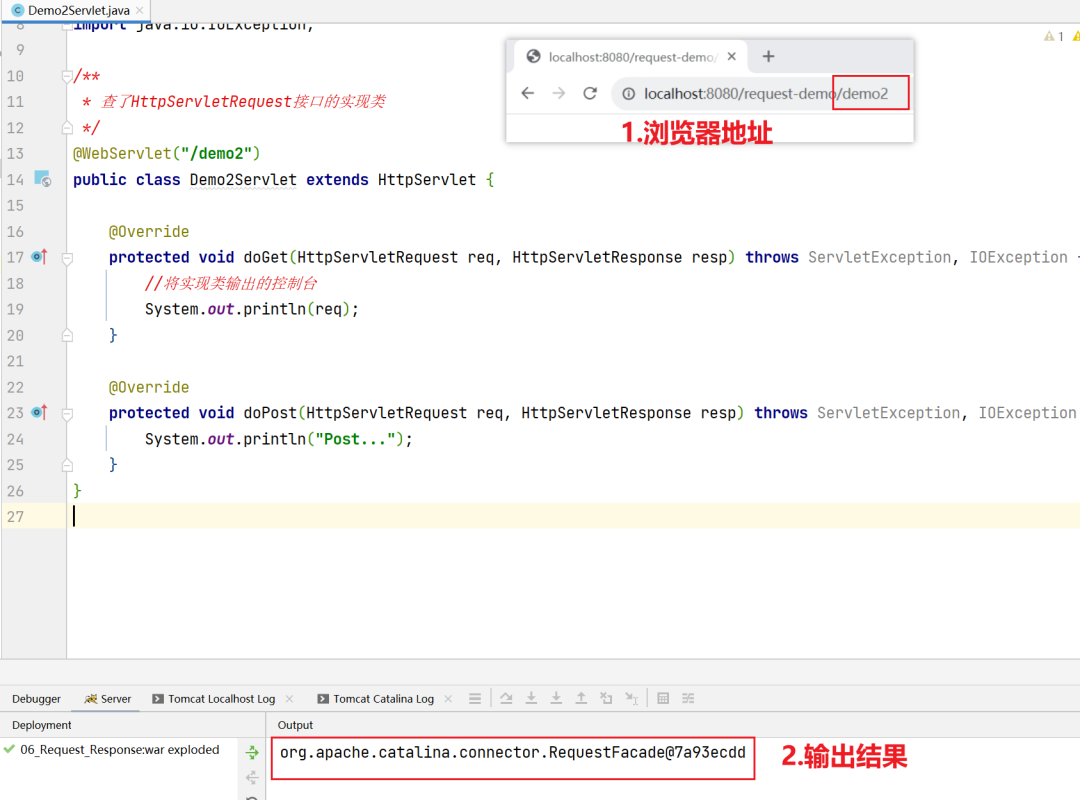Viewport: 1080px width, 800px height.
Task: Go forward in the browser window
Action: click(x=559, y=93)
